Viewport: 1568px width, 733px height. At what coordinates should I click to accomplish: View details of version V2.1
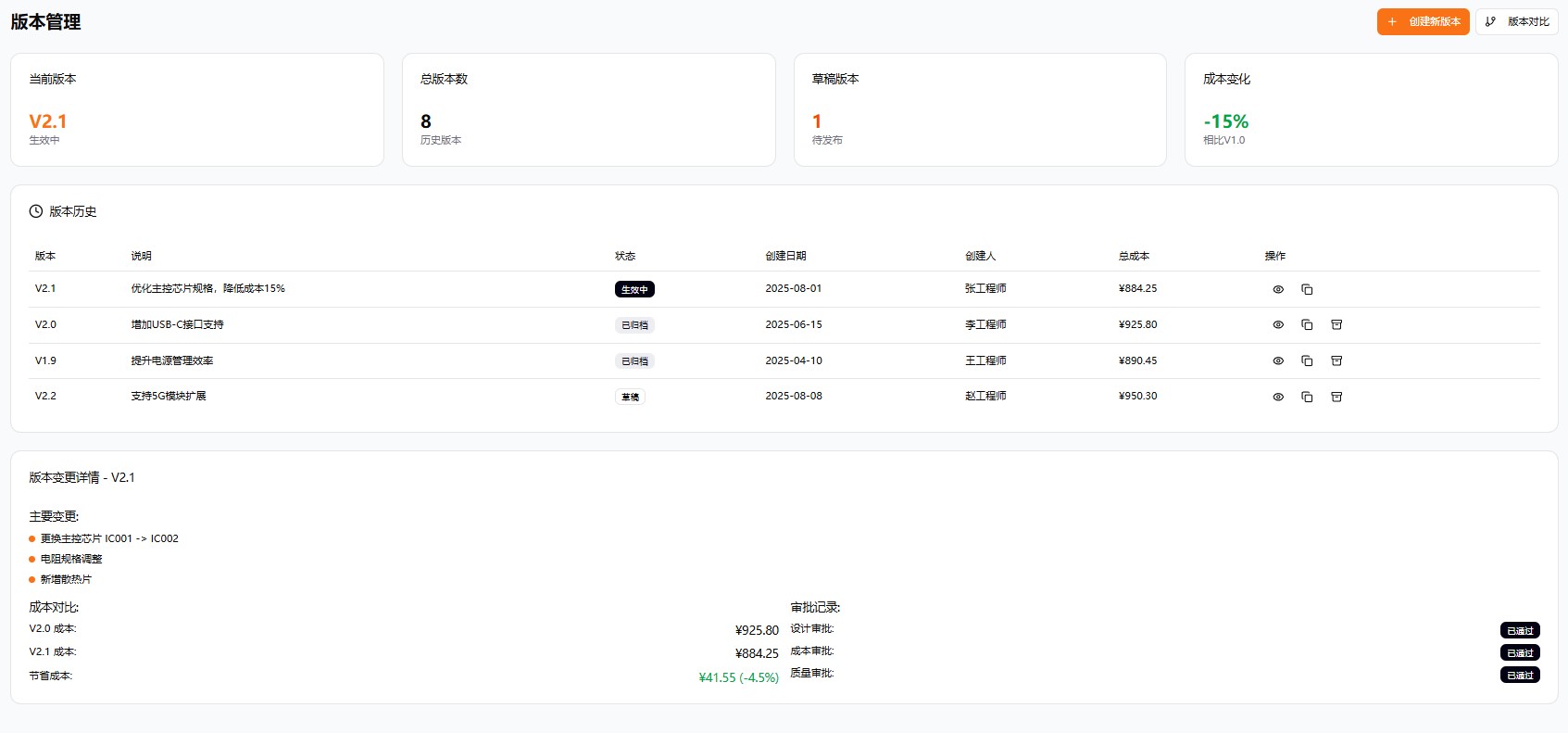click(1278, 289)
